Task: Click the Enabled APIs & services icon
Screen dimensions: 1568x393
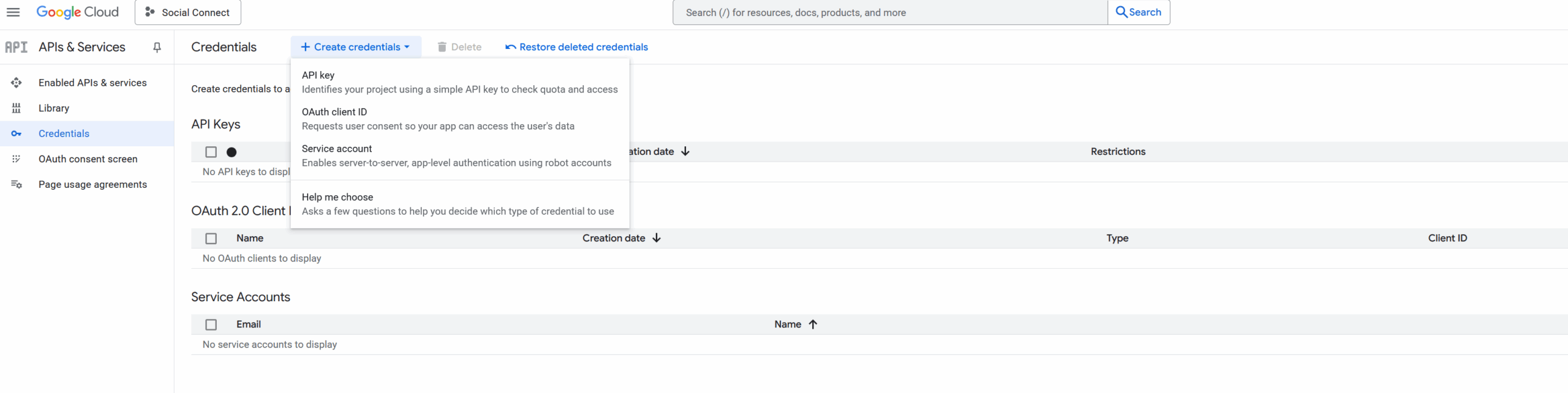Action: click(17, 83)
